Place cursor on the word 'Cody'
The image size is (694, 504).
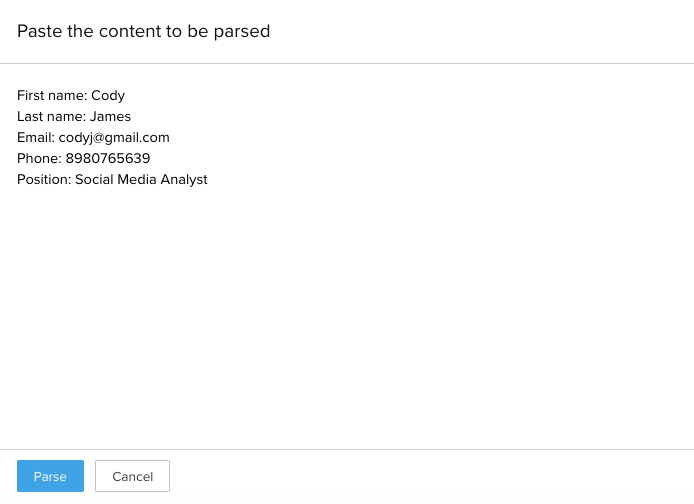(108, 96)
